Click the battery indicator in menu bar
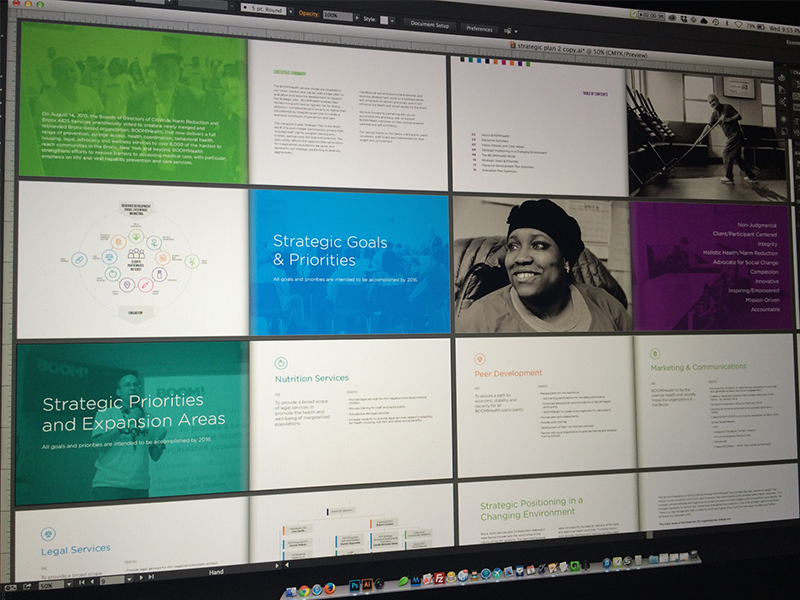 click(754, 26)
